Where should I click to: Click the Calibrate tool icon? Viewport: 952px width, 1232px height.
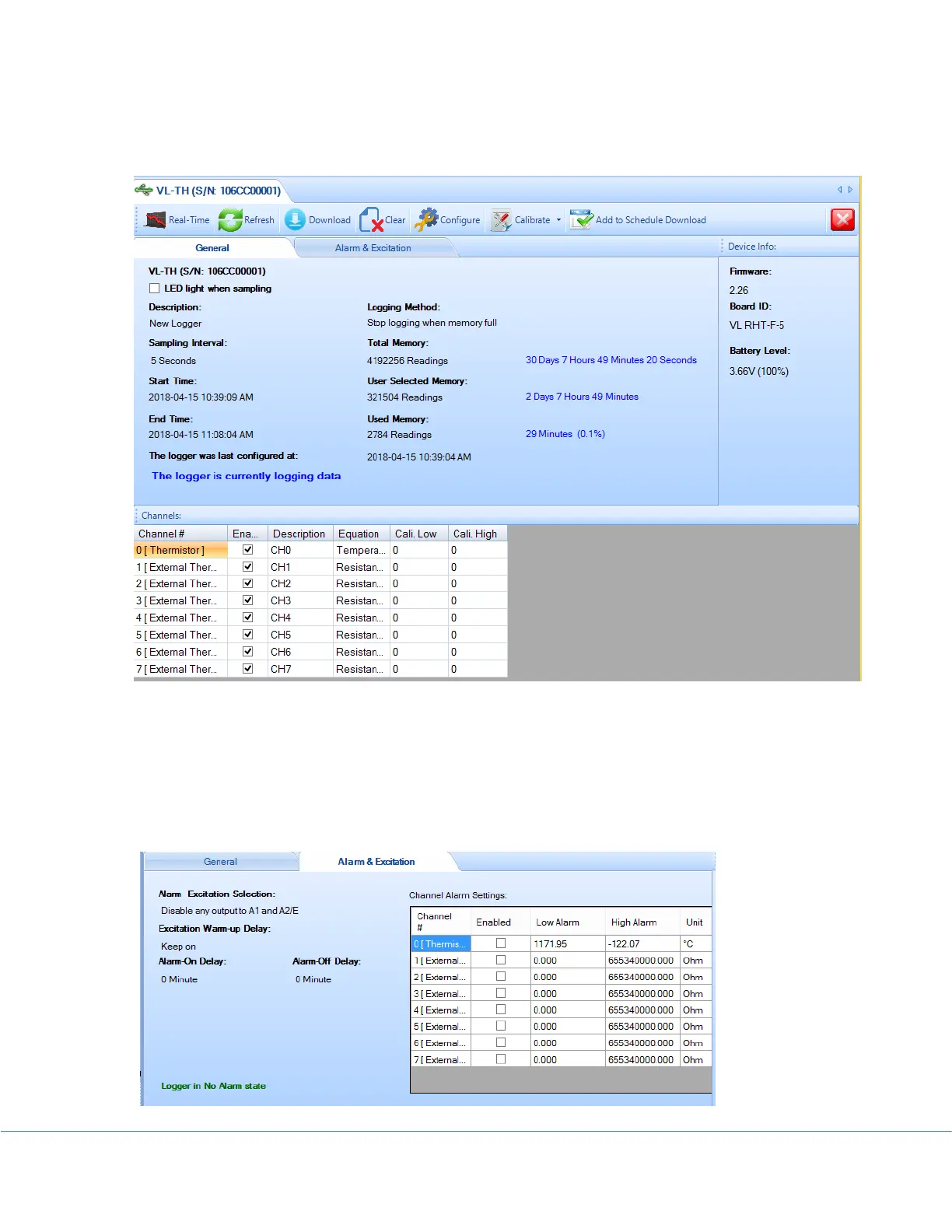click(x=501, y=220)
